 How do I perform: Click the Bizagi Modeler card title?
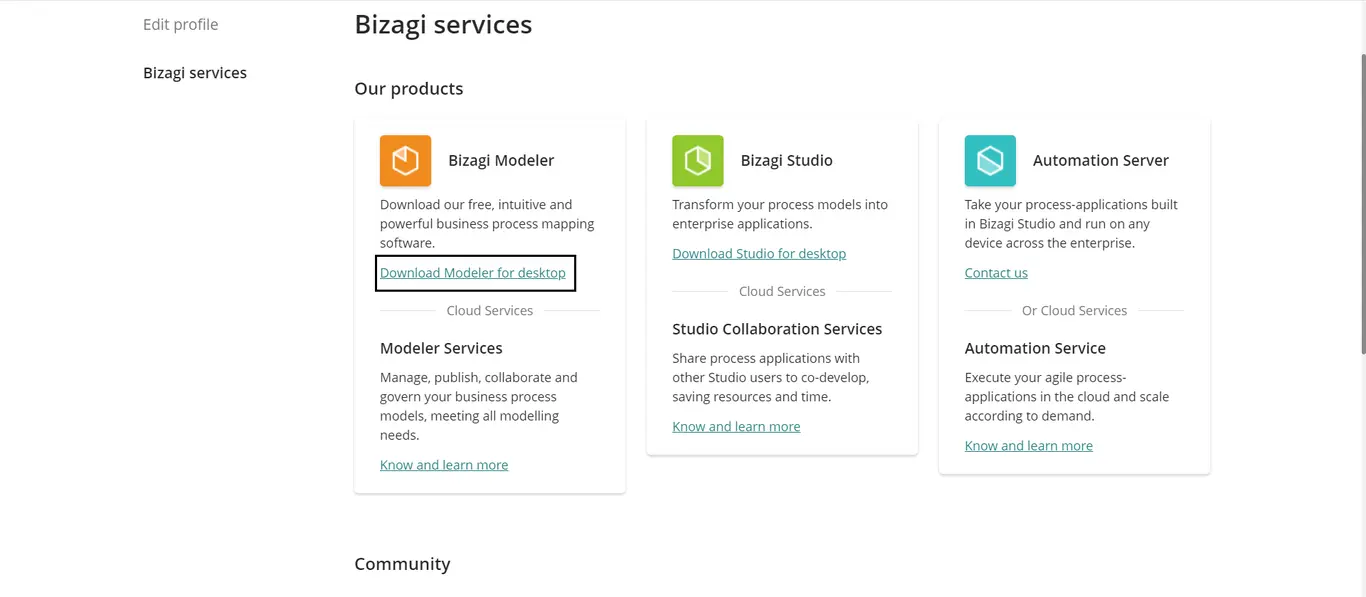tap(501, 160)
